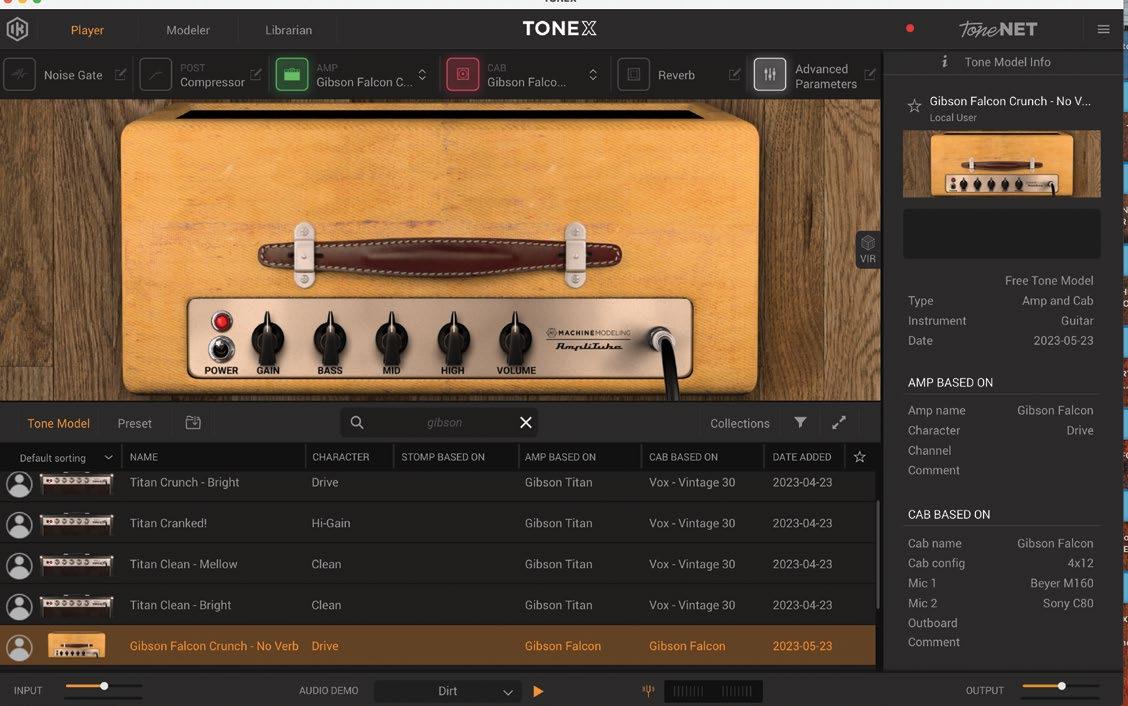Click the Advanced Parameters sliders icon
The height and width of the screenshot is (706, 1128).
tap(769, 75)
